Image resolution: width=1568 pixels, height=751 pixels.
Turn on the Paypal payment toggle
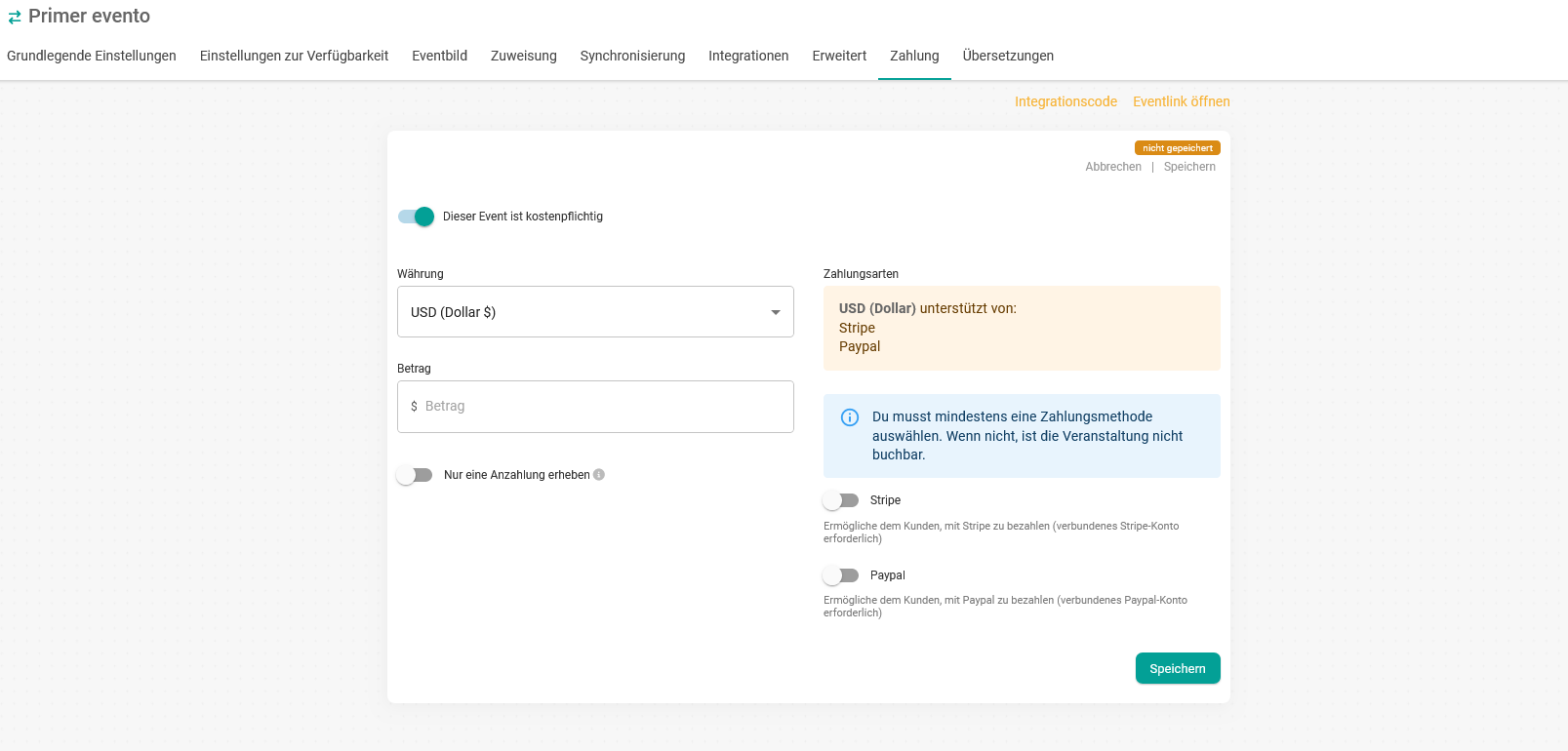840,575
